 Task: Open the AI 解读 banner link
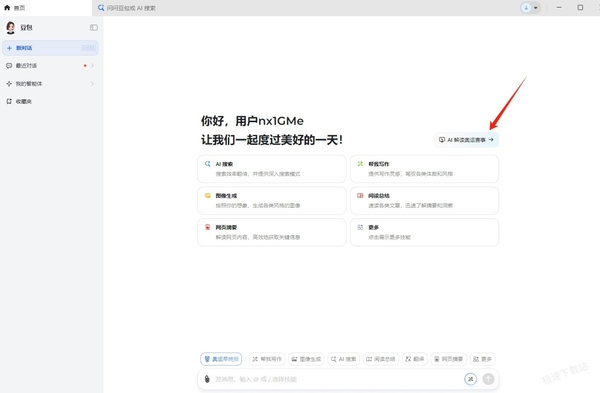(x=466, y=140)
